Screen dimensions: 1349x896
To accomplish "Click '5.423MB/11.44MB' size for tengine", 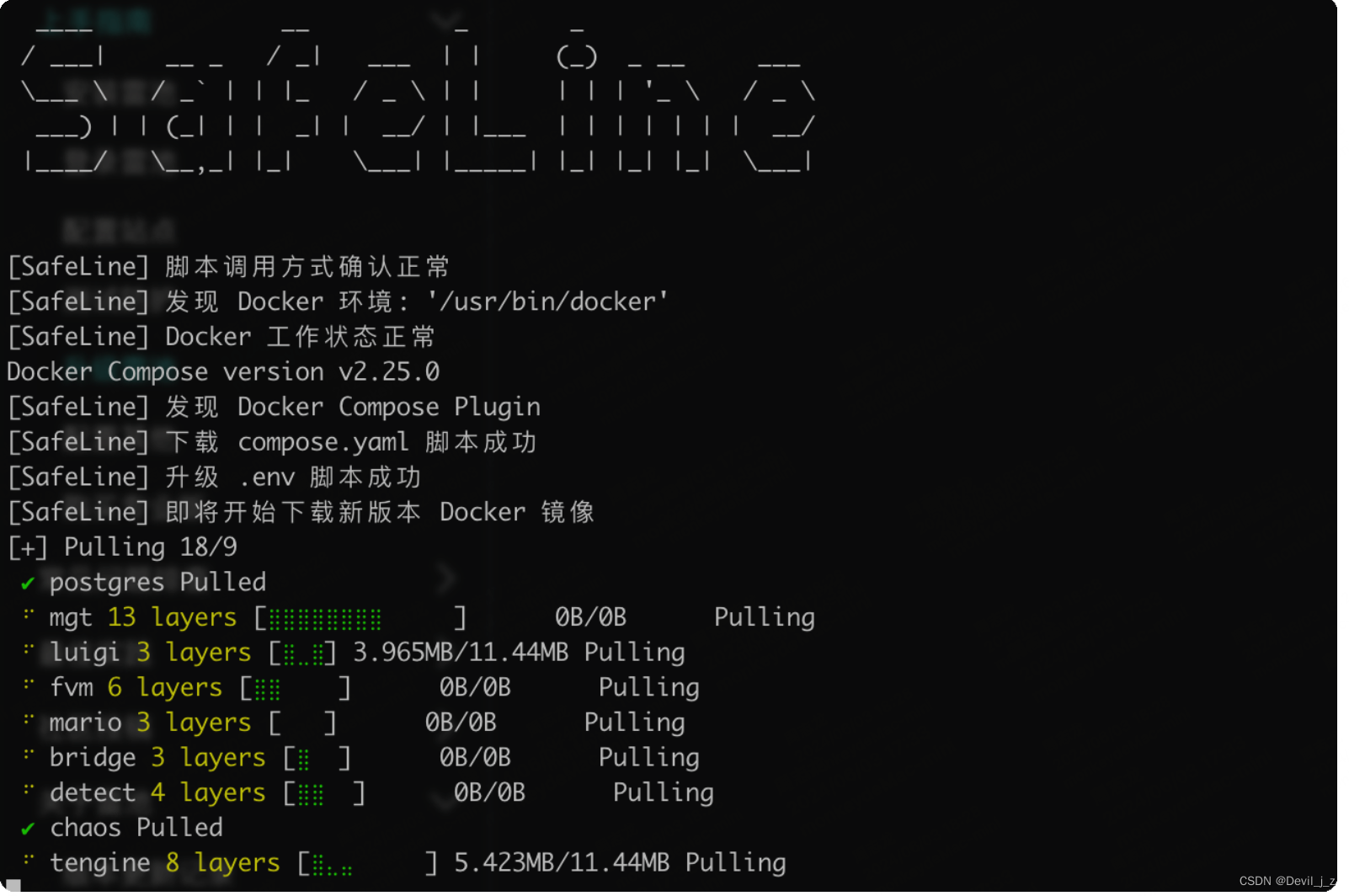I will pos(562,863).
